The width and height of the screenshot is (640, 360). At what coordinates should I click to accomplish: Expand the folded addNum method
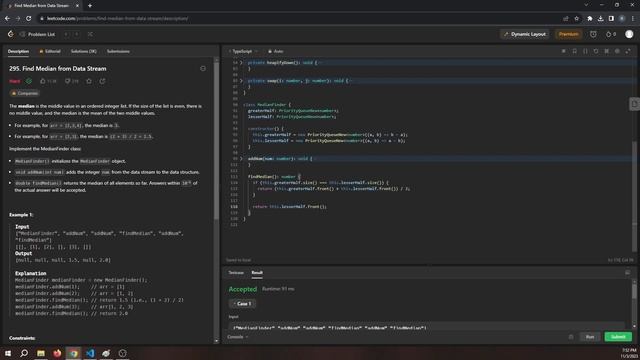[241, 159]
